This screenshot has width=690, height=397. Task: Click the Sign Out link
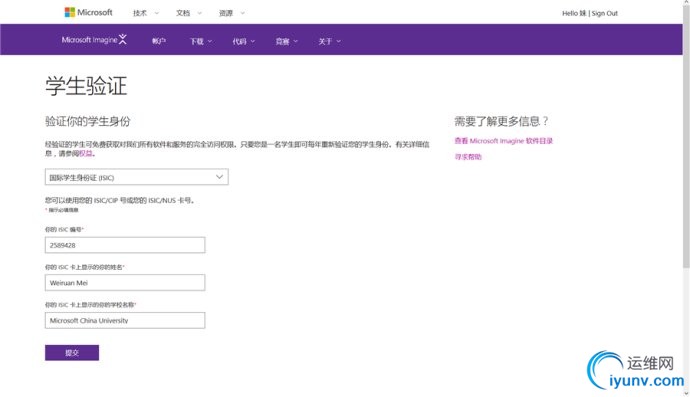pos(605,13)
